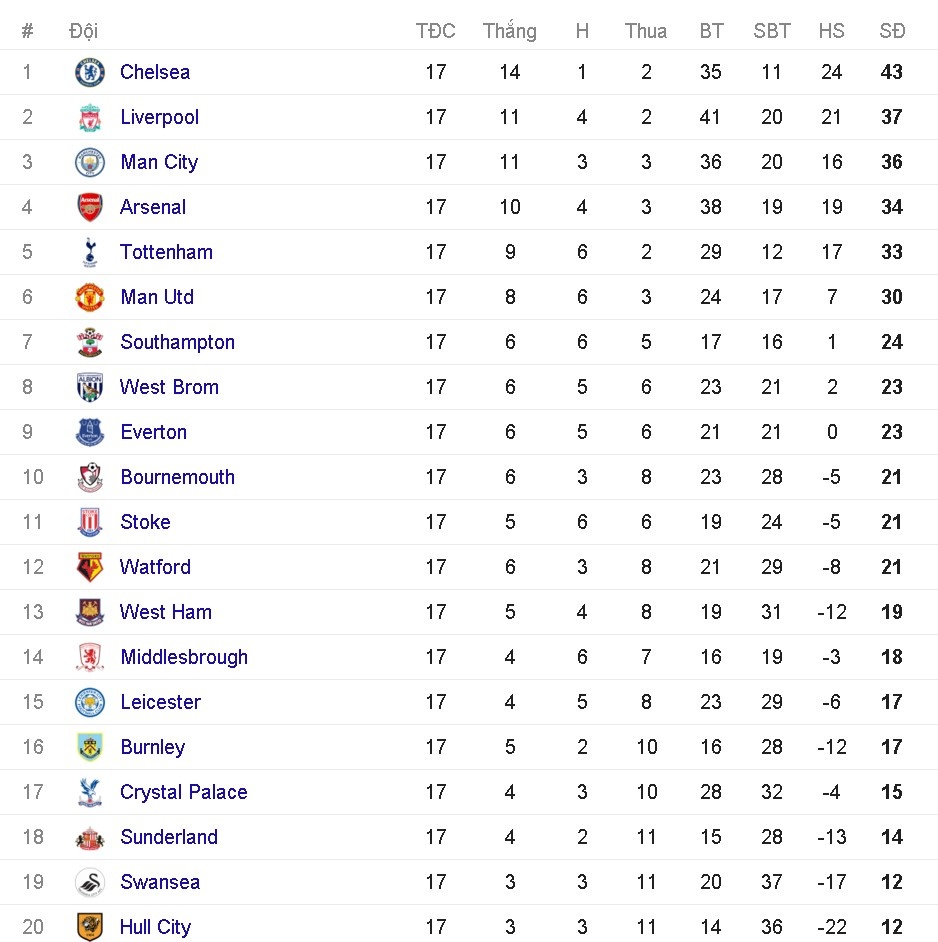Open the Southampton team link
The height and width of the screenshot is (942, 938).
tap(177, 342)
